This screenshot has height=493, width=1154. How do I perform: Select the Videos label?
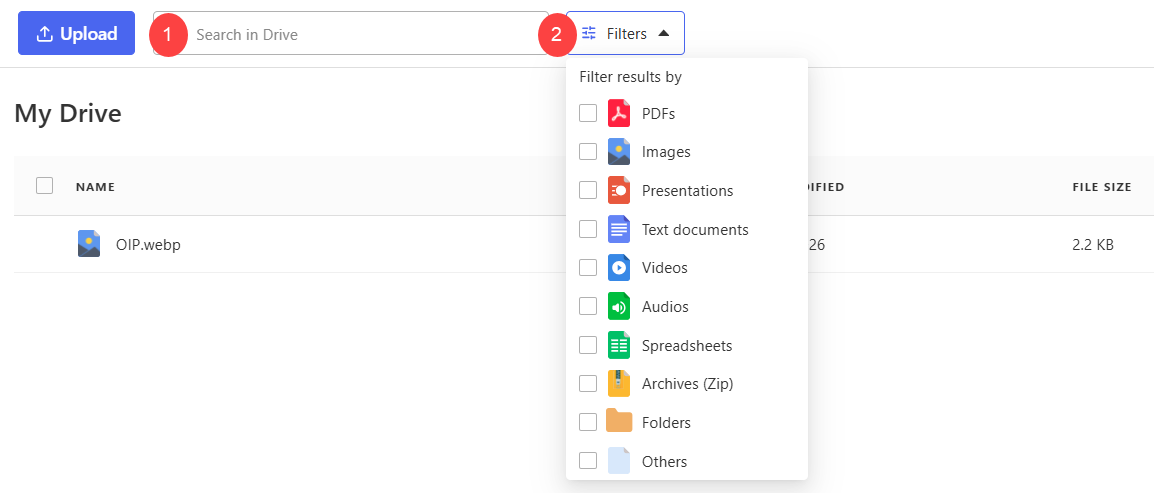point(665,268)
